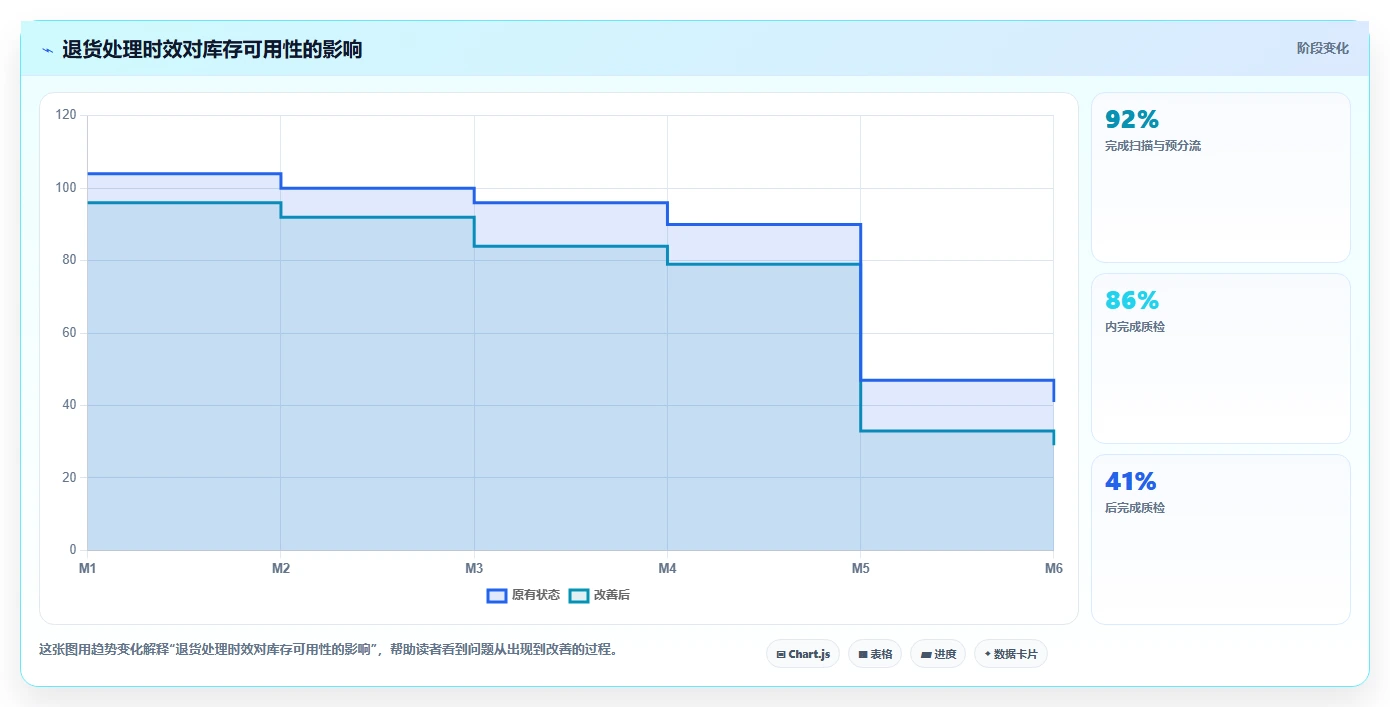The height and width of the screenshot is (707, 1390).
Task: Select the 数据卡片 tag chip
Action: (x=1011, y=654)
